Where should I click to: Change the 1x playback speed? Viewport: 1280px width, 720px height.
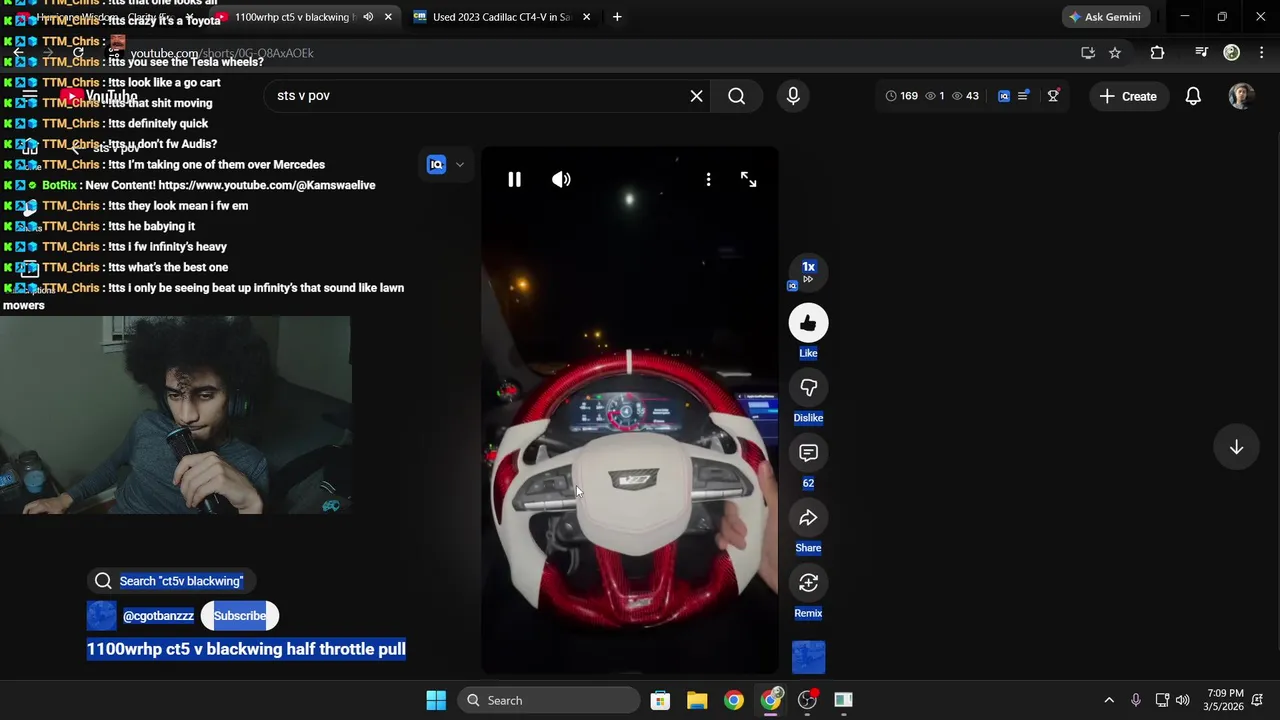click(x=808, y=272)
